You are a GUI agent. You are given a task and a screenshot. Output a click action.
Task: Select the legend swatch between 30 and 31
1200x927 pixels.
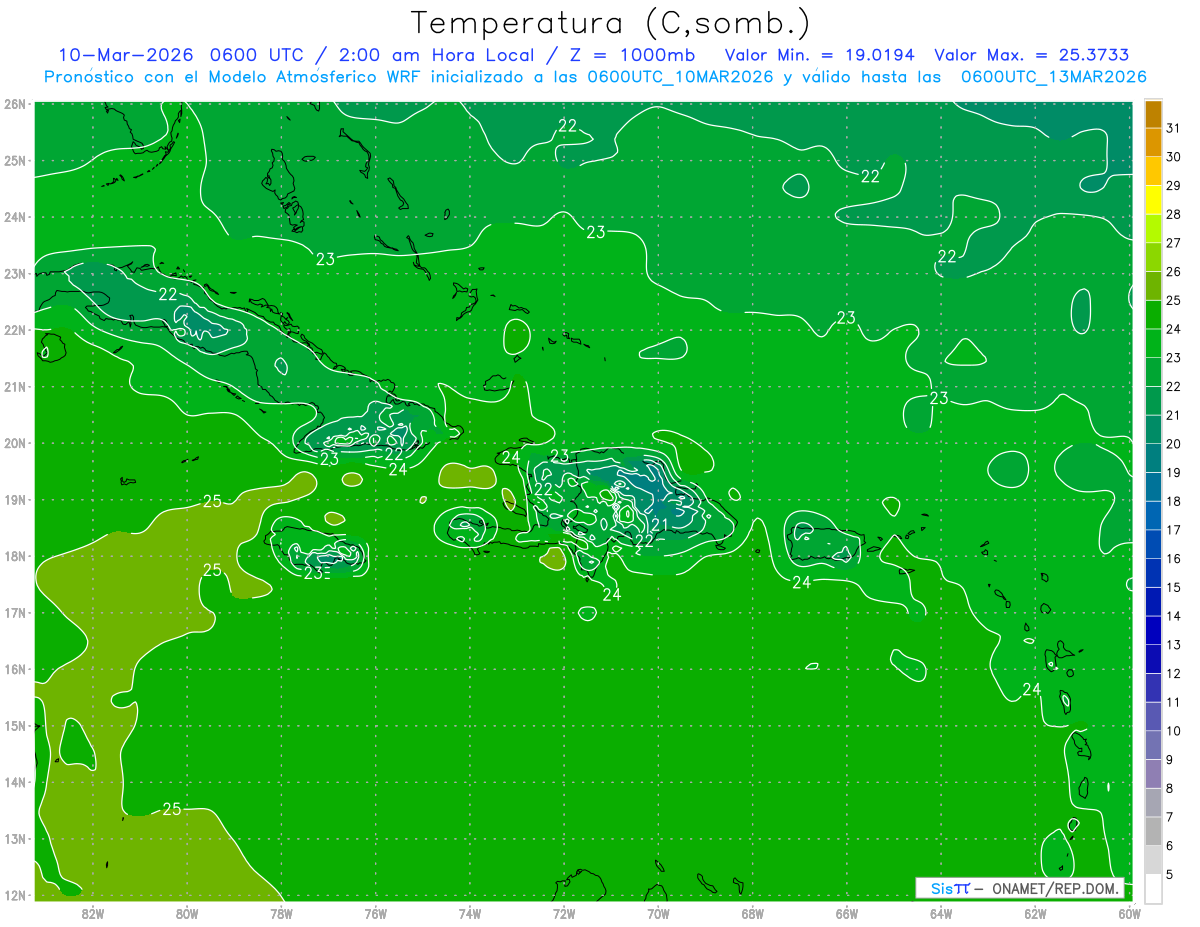click(x=1153, y=143)
